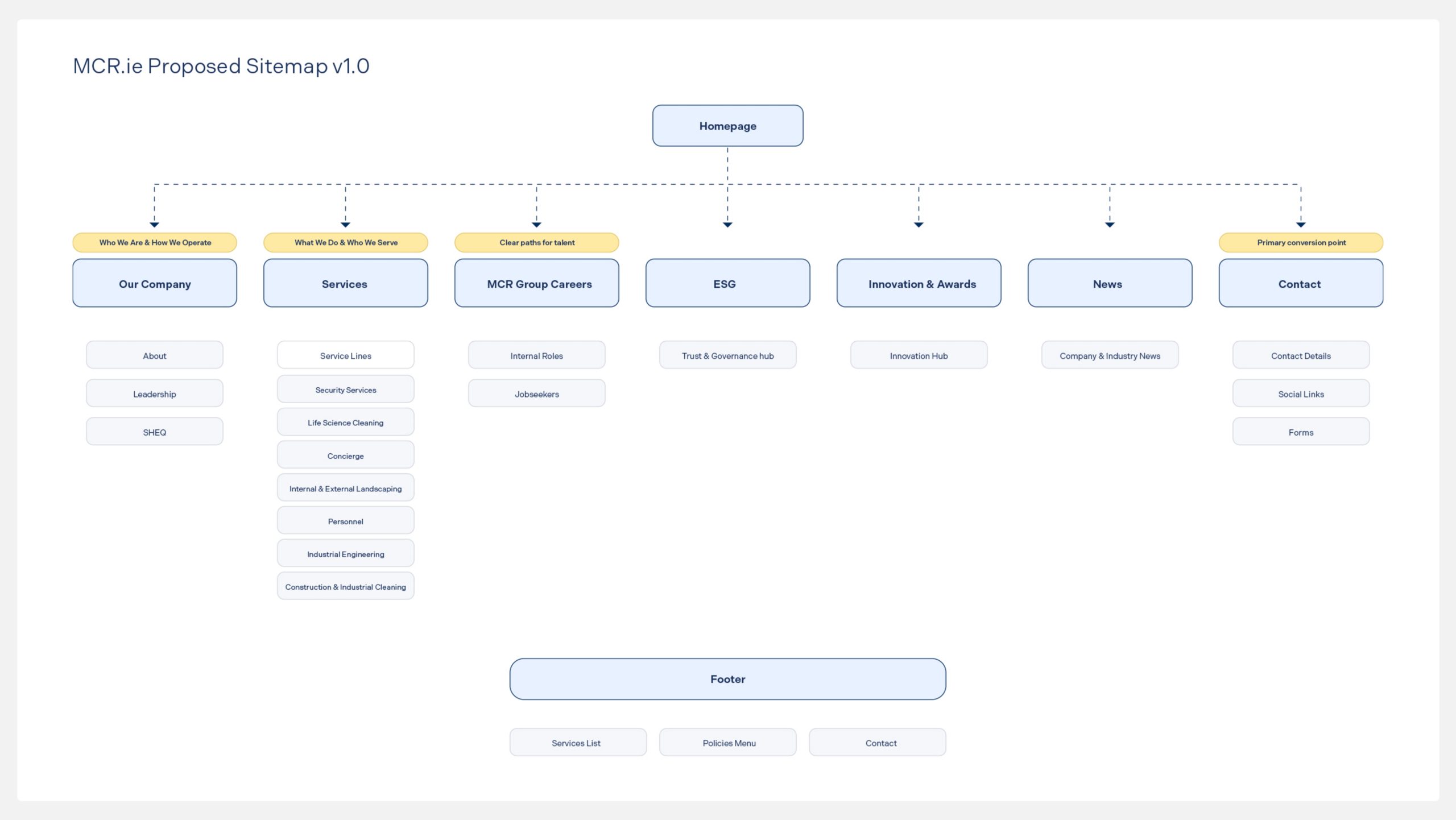Click Internal & External Landscaping item
Viewport: 1456px width, 820px height.
point(345,488)
